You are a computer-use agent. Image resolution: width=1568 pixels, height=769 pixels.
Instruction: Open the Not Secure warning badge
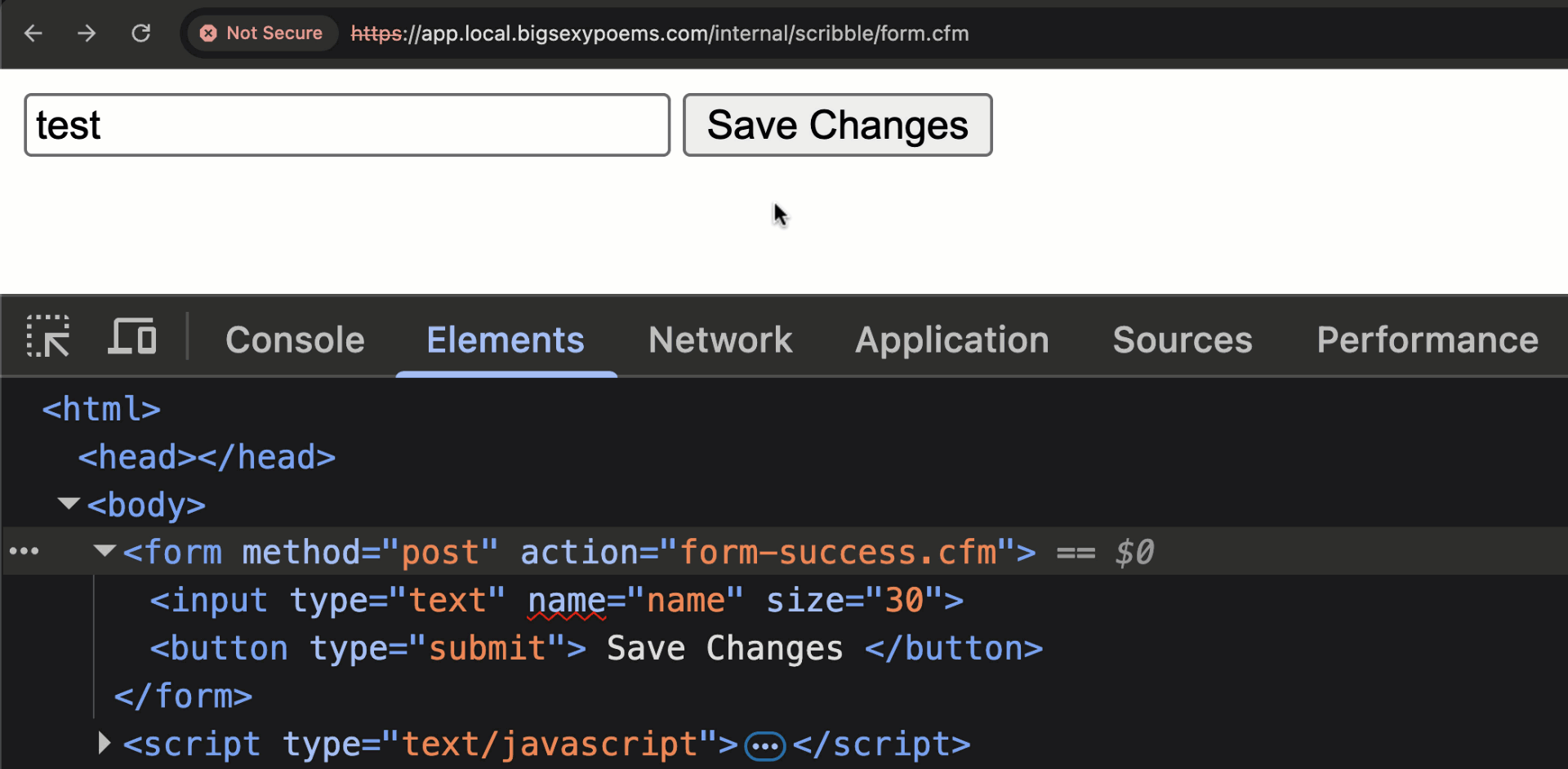tap(261, 33)
